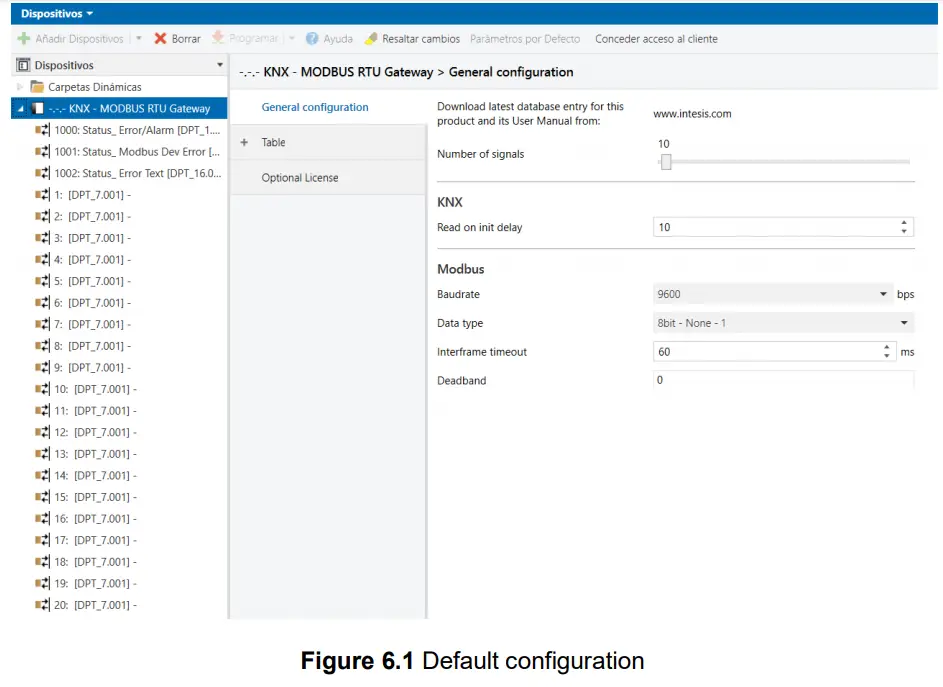Click Conceder acceso al cliente
Image resolution: width=943 pixels, height=687 pixels.
pyautogui.click(x=655, y=39)
